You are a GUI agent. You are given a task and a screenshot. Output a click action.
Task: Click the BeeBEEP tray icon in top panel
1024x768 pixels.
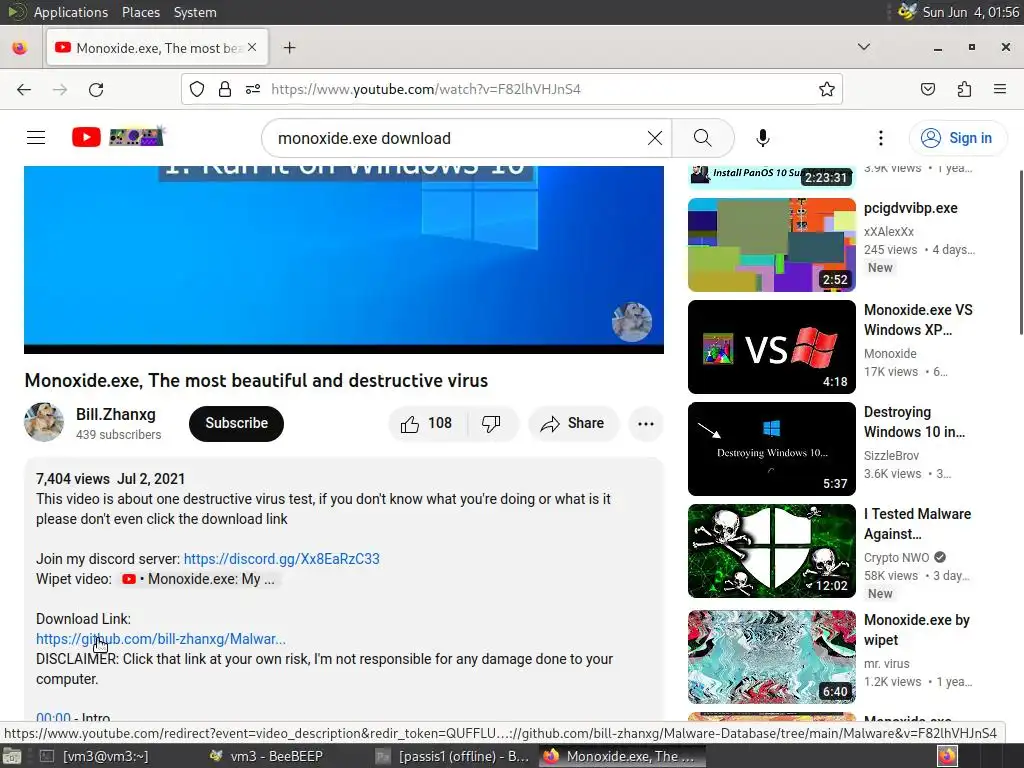(907, 12)
